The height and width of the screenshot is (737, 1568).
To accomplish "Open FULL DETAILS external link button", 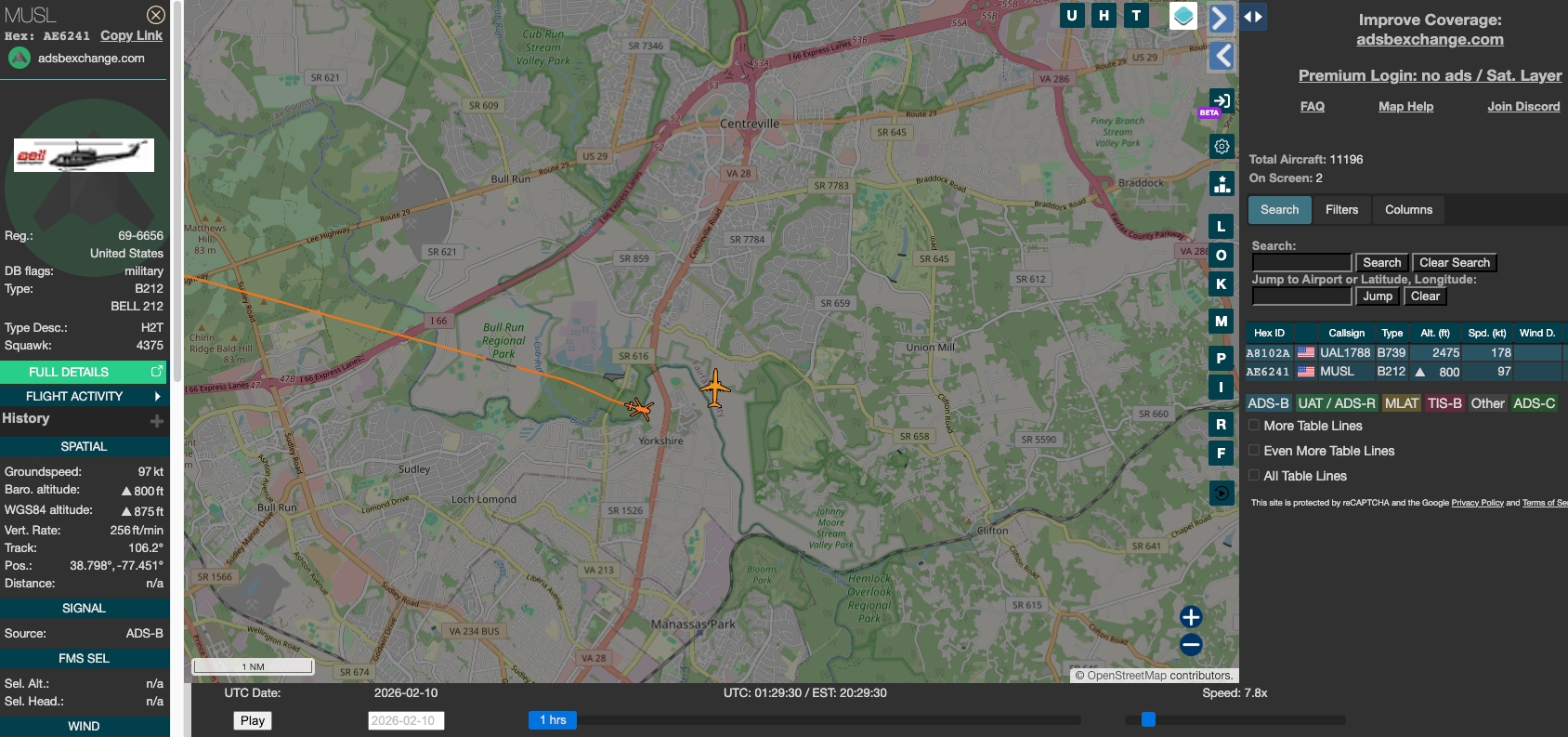I will [84, 372].
